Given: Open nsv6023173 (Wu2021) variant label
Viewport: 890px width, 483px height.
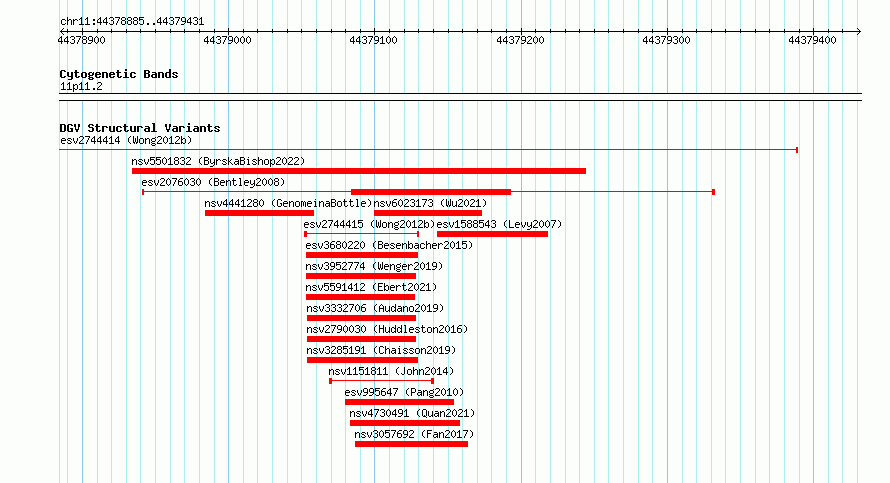Looking at the screenshot, I should pyautogui.click(x=430, y=203).
